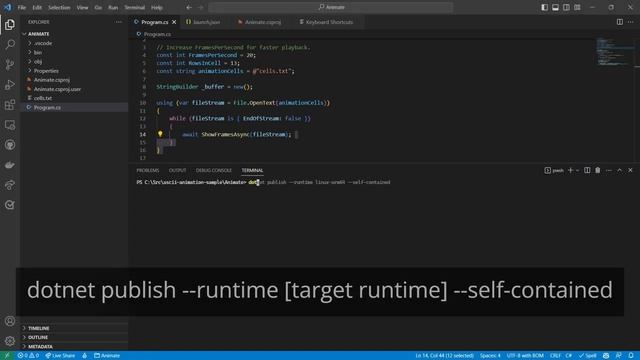This screenshot has width=640, height=360.
Task: Go forward with navigation arrow
Action: tap(200, 7)
